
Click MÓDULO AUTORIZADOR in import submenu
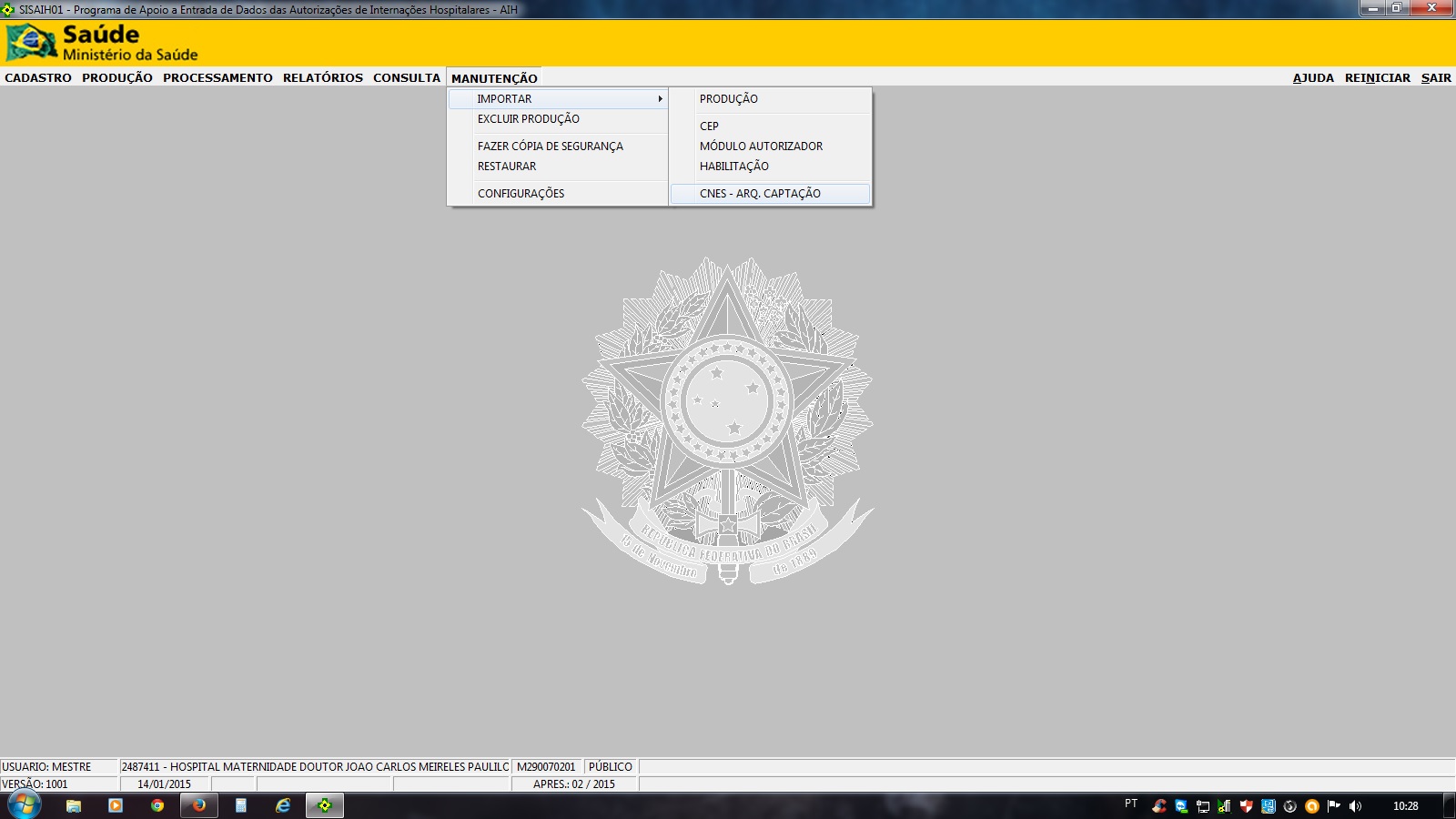coord(761,147)
